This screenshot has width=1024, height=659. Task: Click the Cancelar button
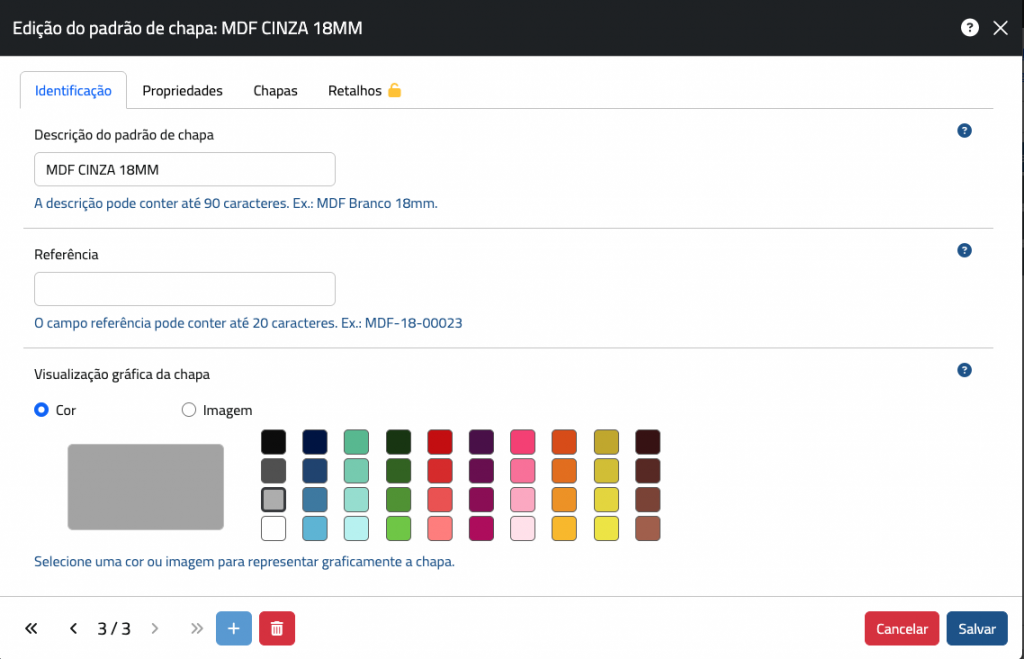click(x=902, y=628)
